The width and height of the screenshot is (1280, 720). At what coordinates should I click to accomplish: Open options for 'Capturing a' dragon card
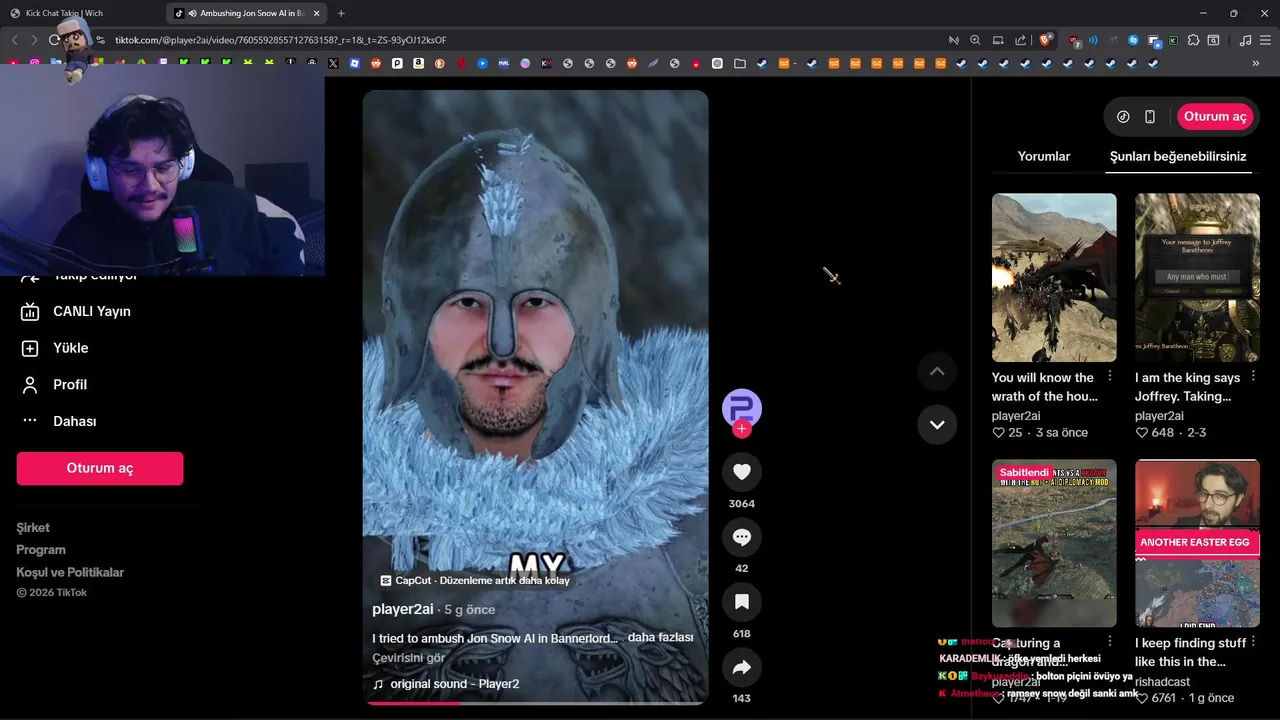coord(1110,641)
